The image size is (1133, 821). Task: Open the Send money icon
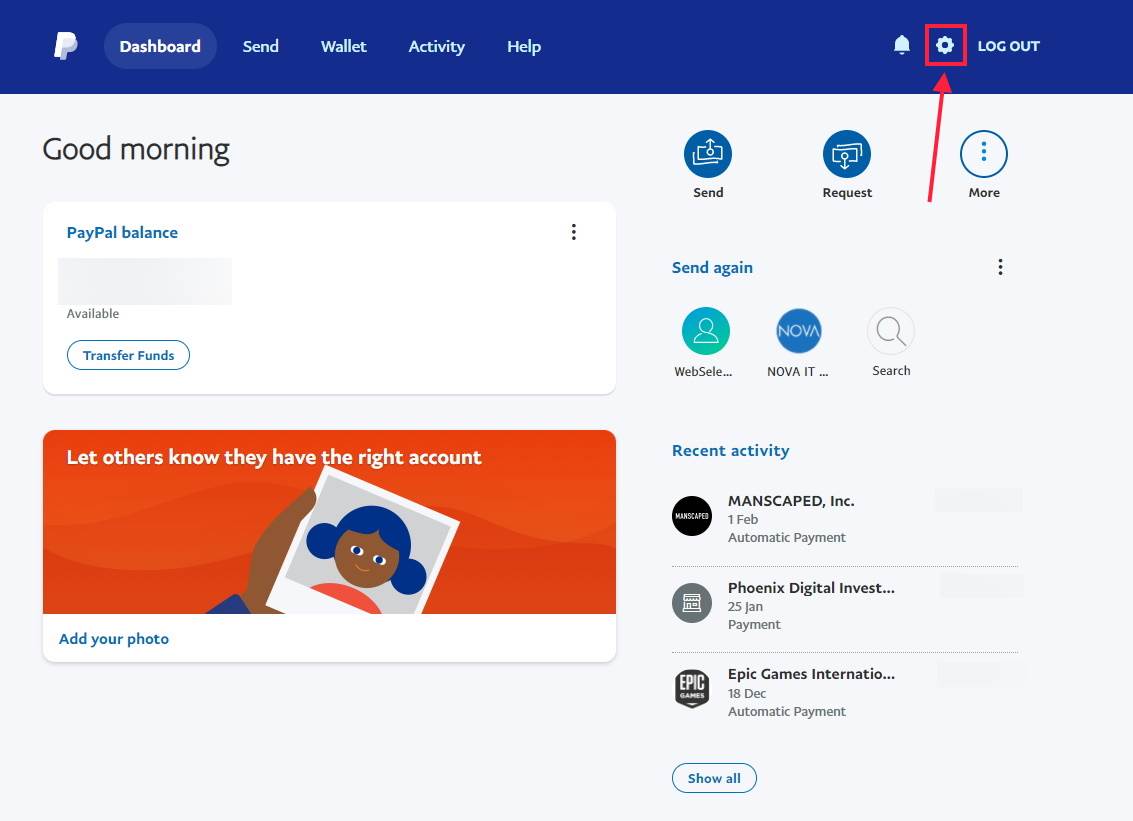pos(708,152)
